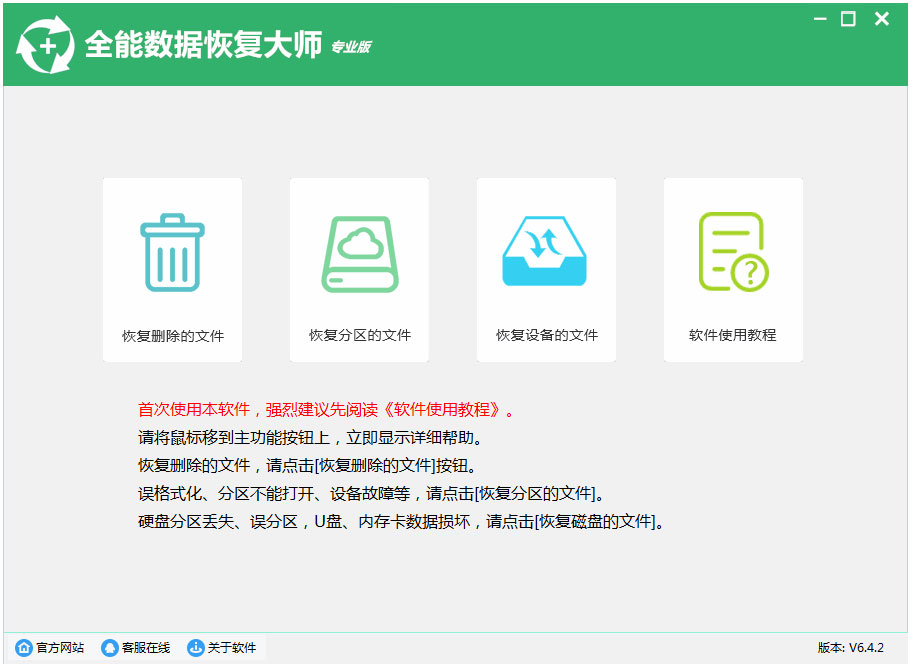Click the info icon beside 关于软件
Image resolution: width=913 pixels, height=669 pixels.
[x=196, y=647]
